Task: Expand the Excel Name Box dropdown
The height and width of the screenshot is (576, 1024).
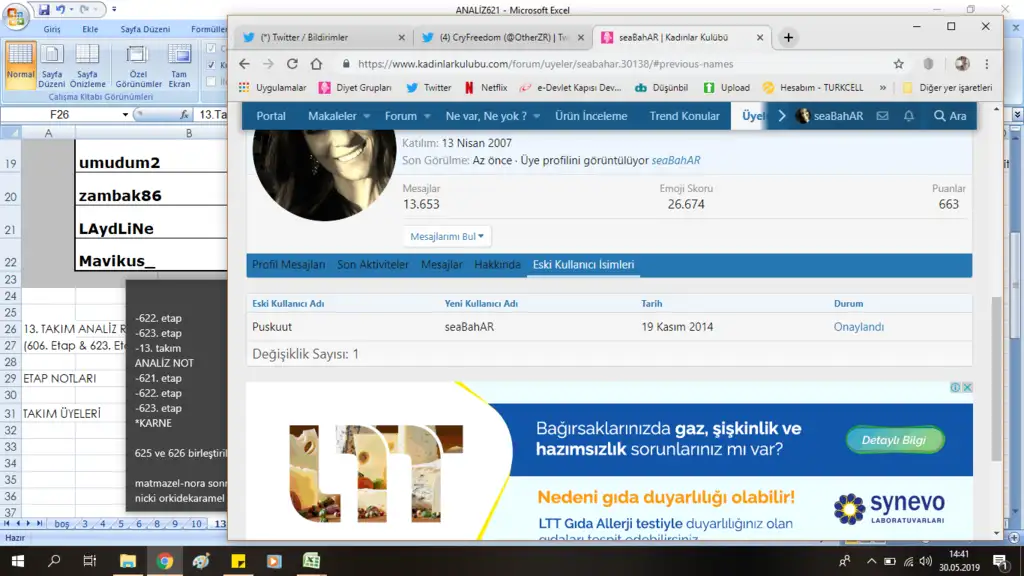Action: [x=125, y=114]
